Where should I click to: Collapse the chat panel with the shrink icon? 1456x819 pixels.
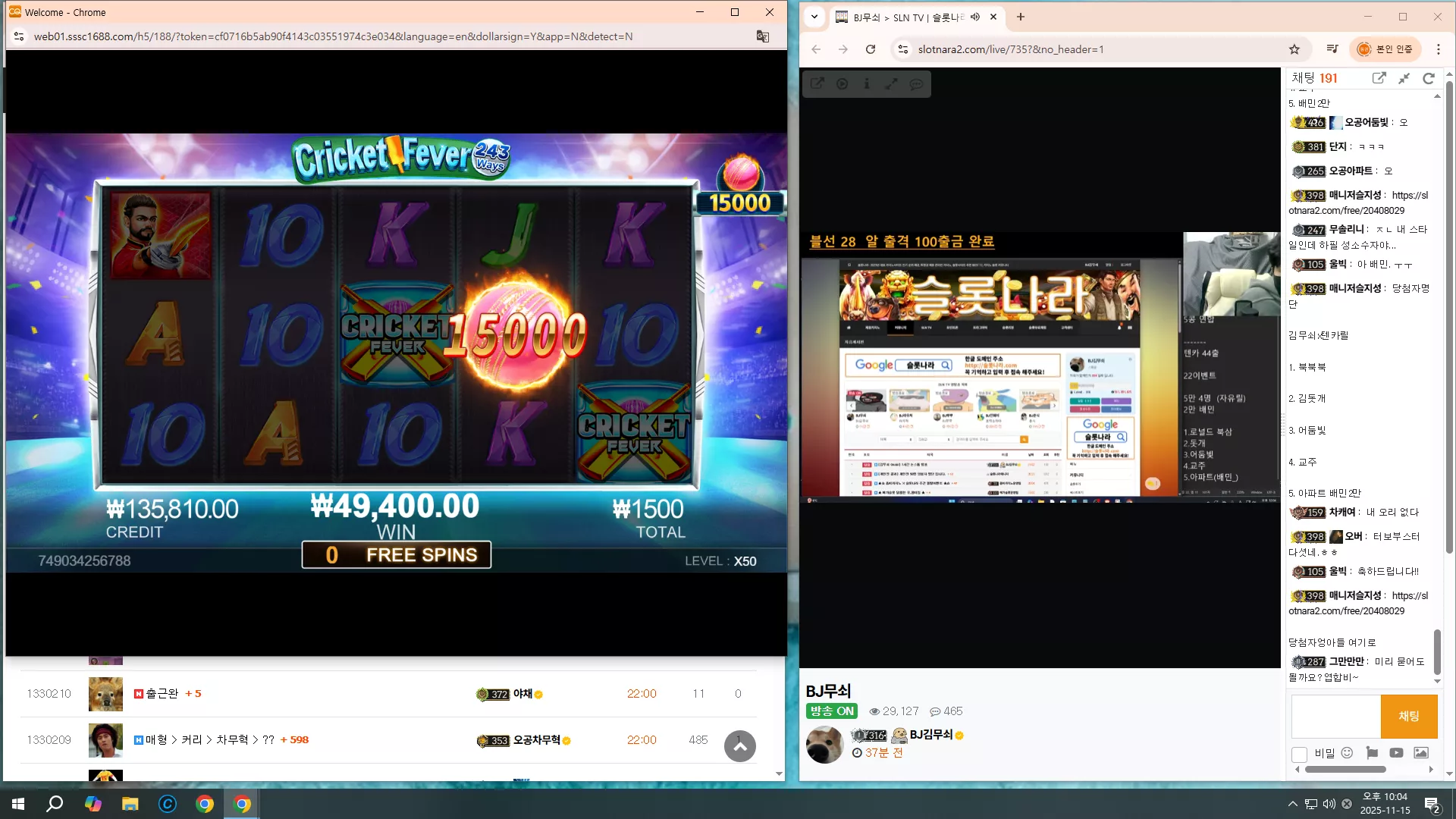1404,78
